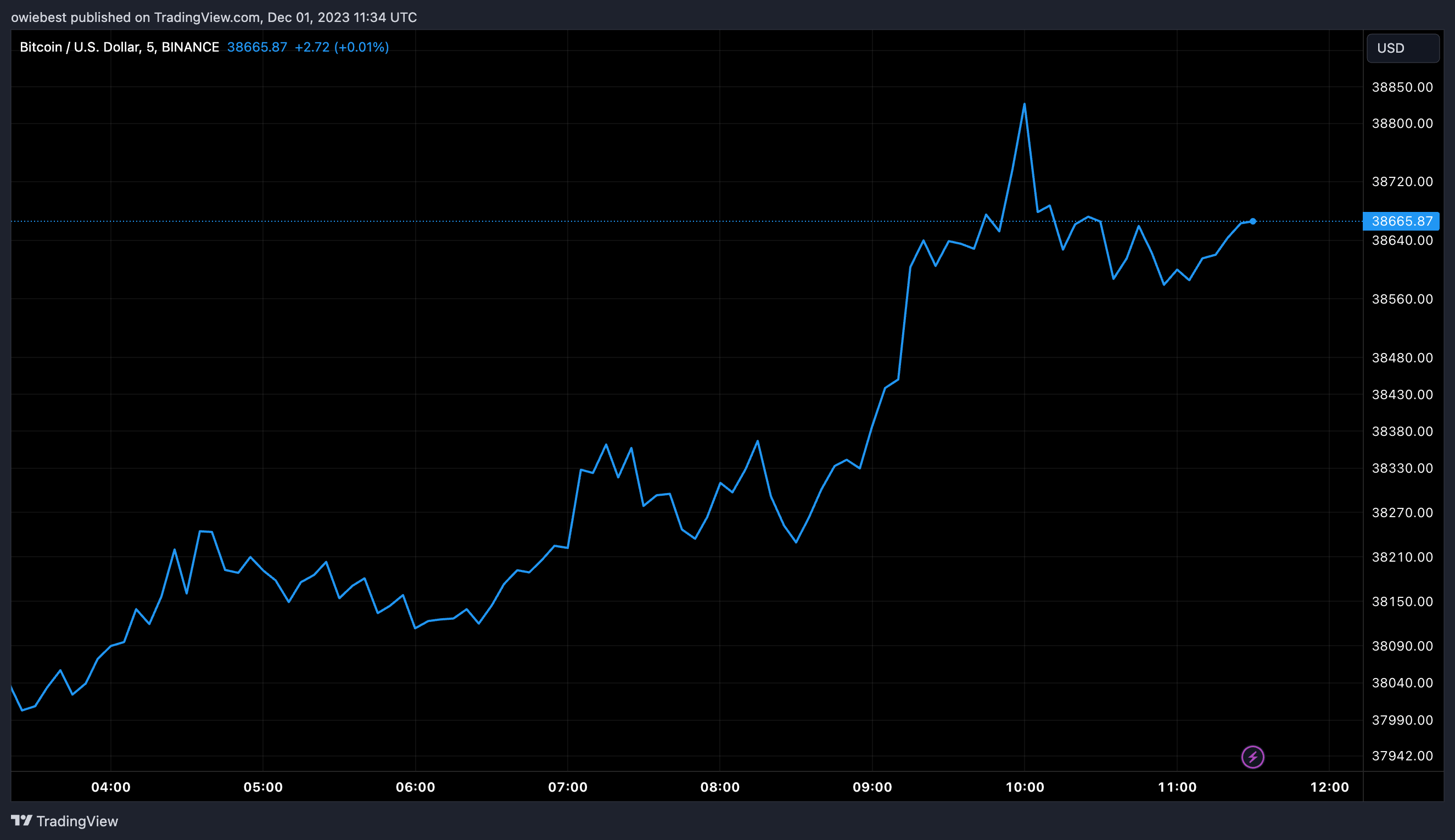Click the 38150.00 price axis label
1455x840 pixels.
[1402, 601]
